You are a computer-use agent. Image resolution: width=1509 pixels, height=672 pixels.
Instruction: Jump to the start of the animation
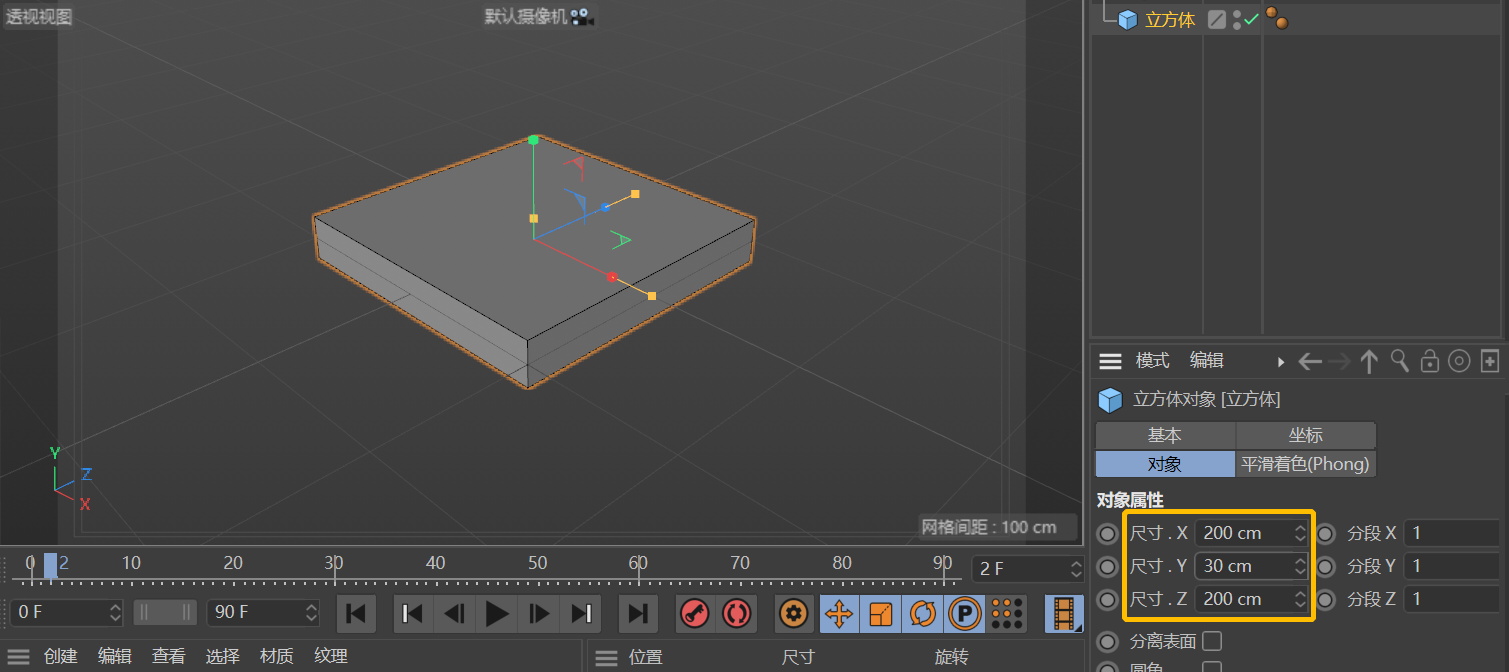(356, 613)
